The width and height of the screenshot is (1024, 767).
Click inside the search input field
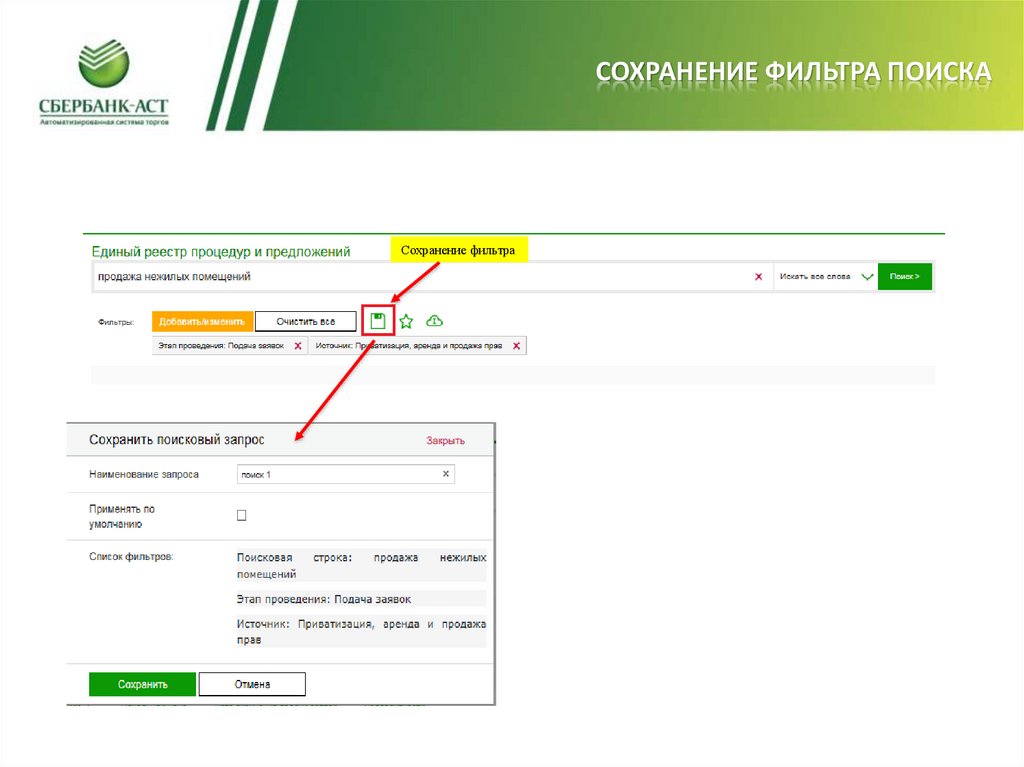tap(400, 276)
